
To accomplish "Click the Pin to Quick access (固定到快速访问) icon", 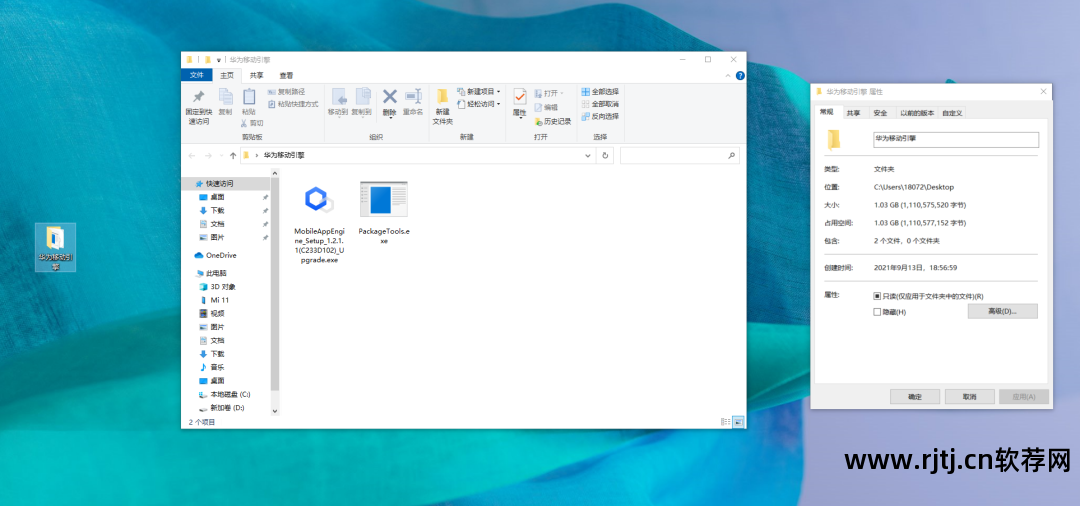I will point(198,97).
